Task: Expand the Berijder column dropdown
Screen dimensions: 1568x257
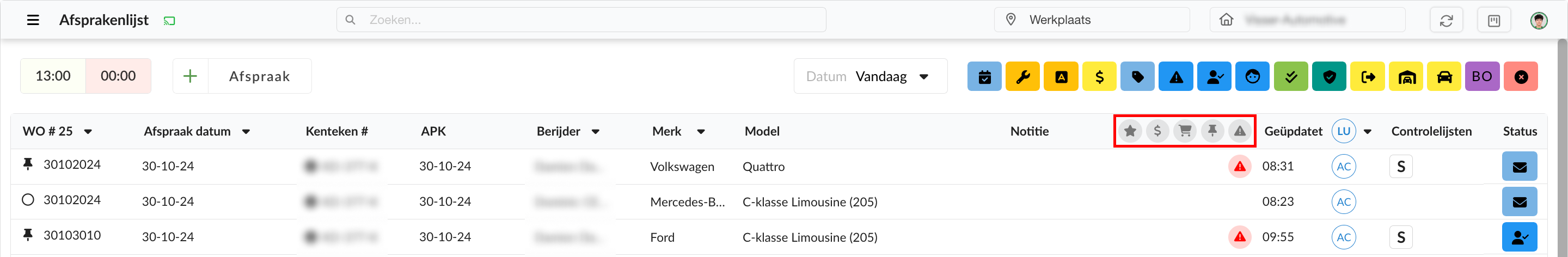Action: (595, 132)
